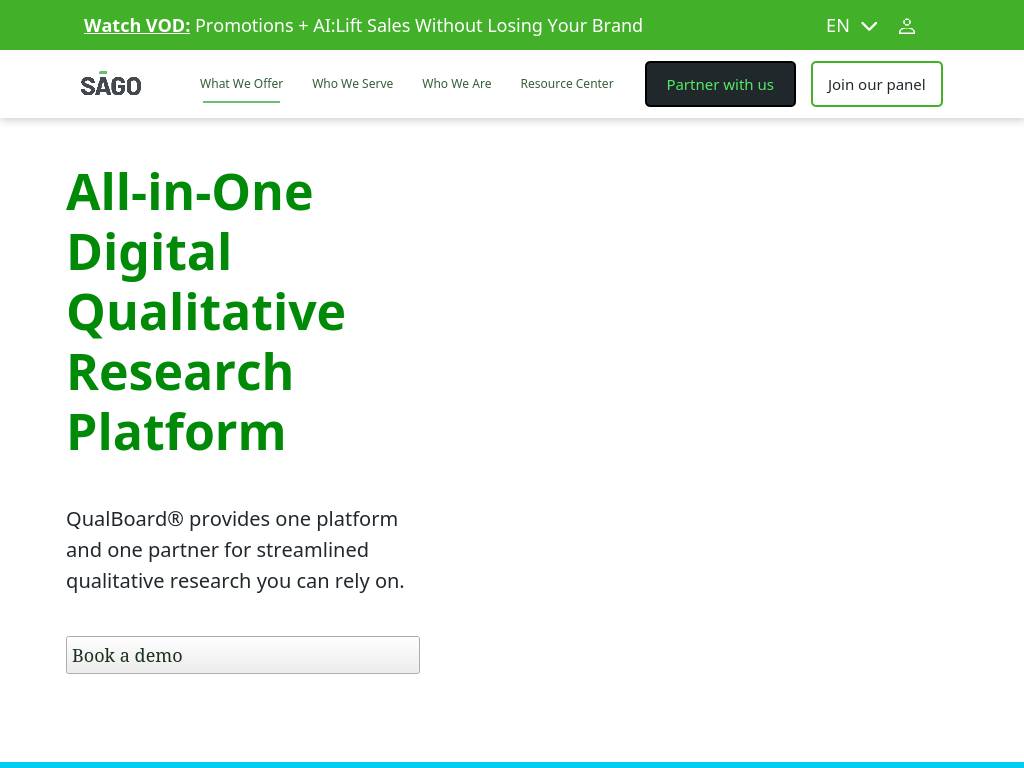Select the EN language label
The height and width of the screenshot is (768, 1024).
837,25
